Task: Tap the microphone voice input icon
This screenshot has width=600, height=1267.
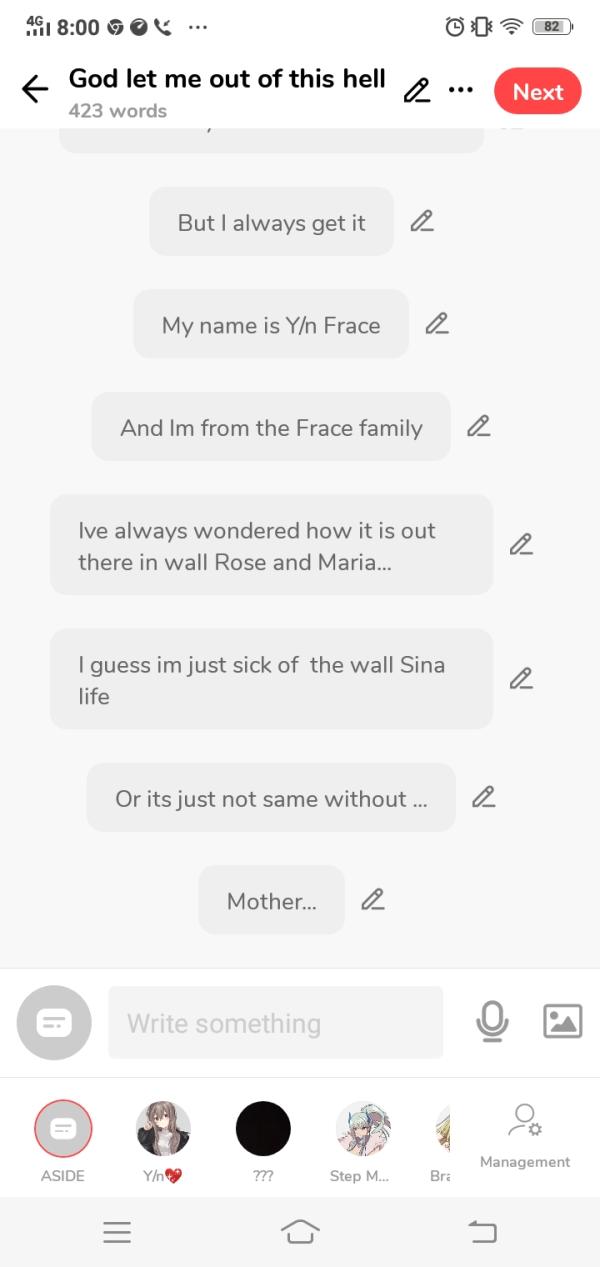Action: point(492,1021)
